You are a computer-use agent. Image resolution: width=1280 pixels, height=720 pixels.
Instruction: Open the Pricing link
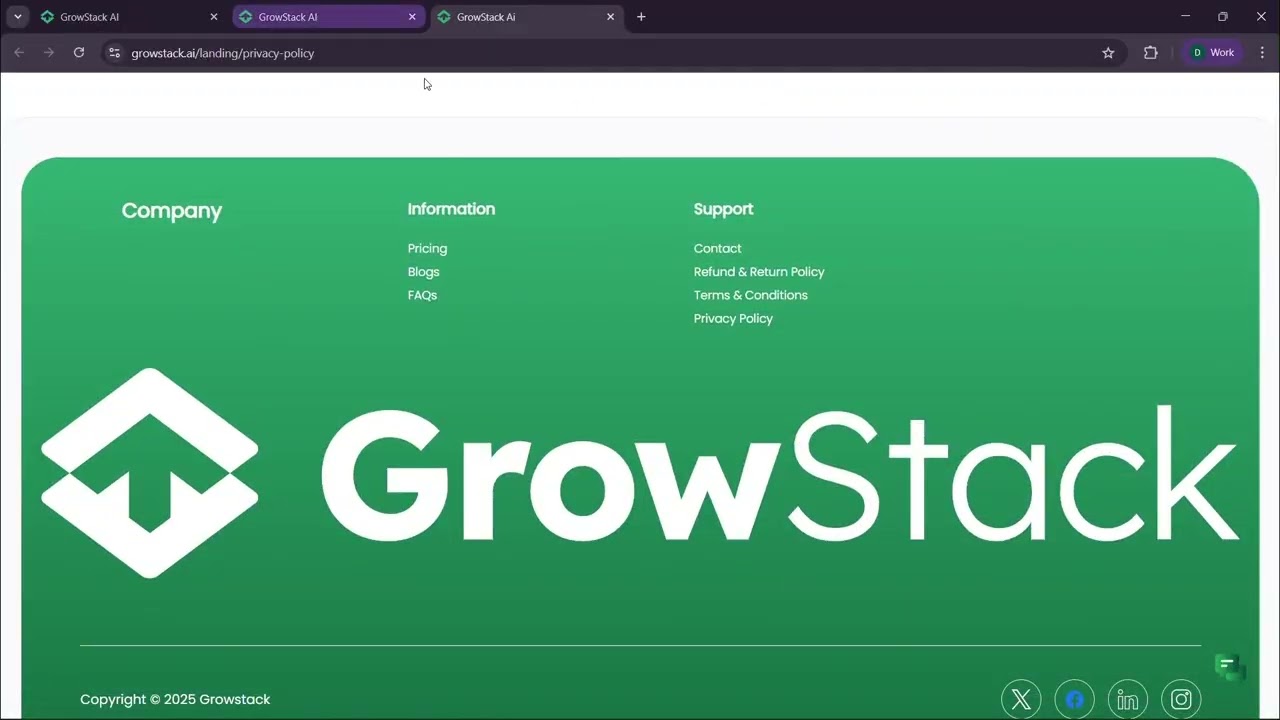click(427, 248)
